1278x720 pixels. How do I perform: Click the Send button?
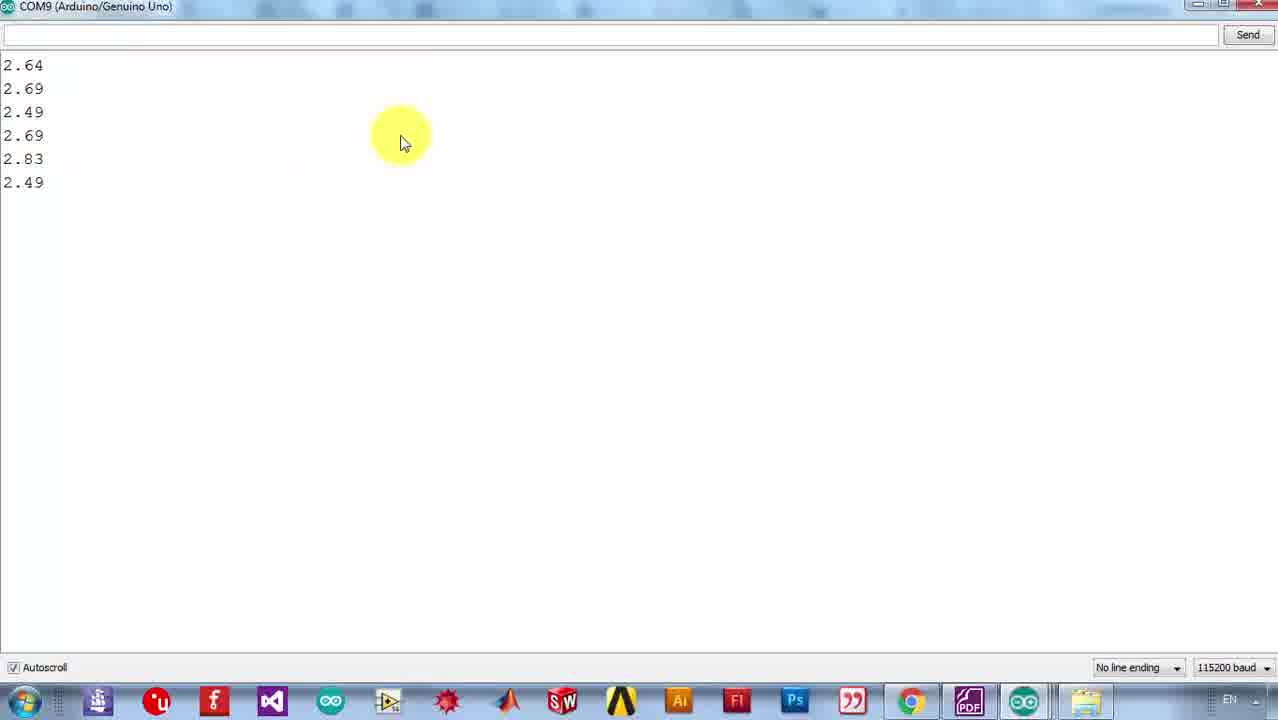[1248, 35]
